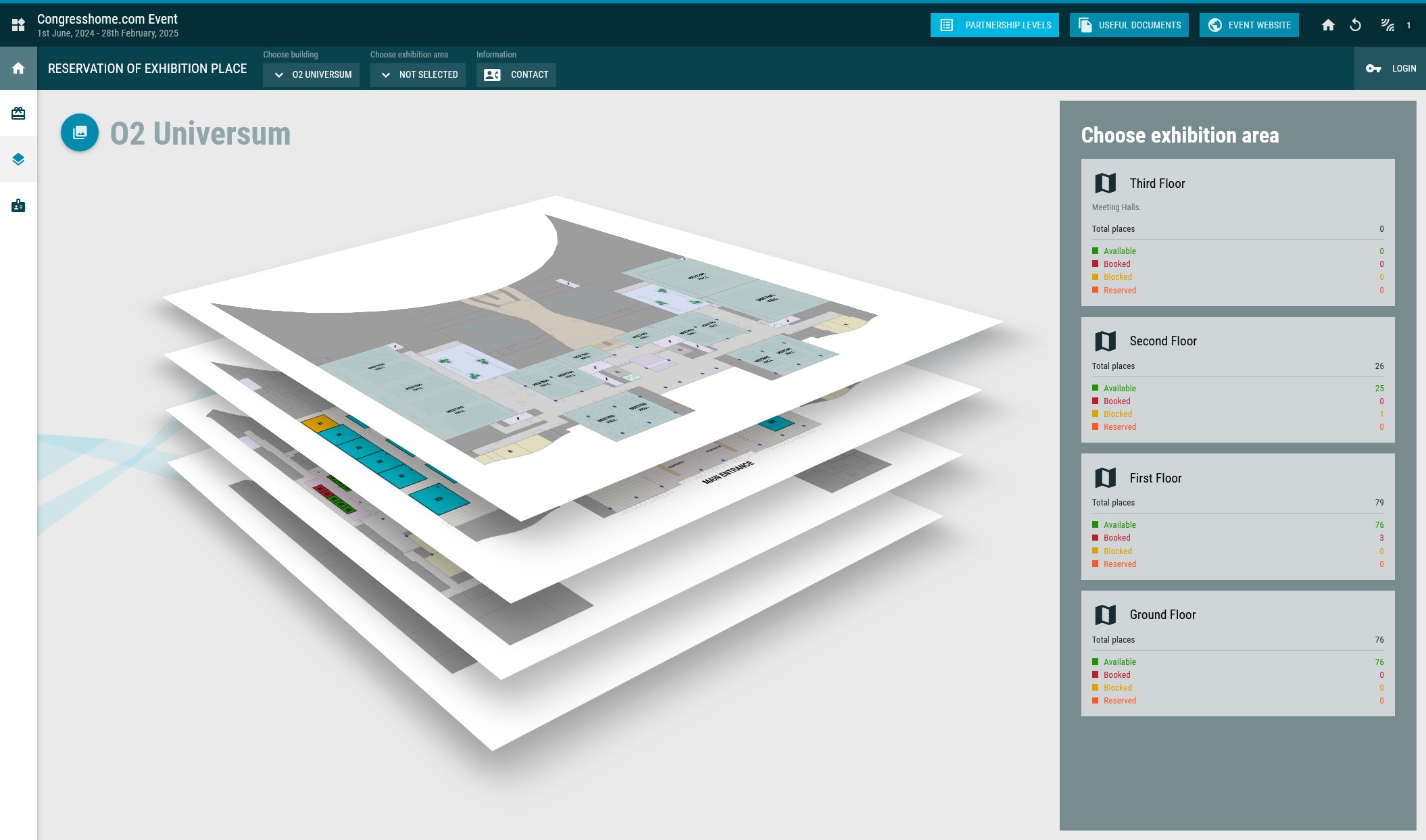Viewport: 1426px width, 840px height.
Task: Select the Second Floor card title
Action: pos(1163,341)
